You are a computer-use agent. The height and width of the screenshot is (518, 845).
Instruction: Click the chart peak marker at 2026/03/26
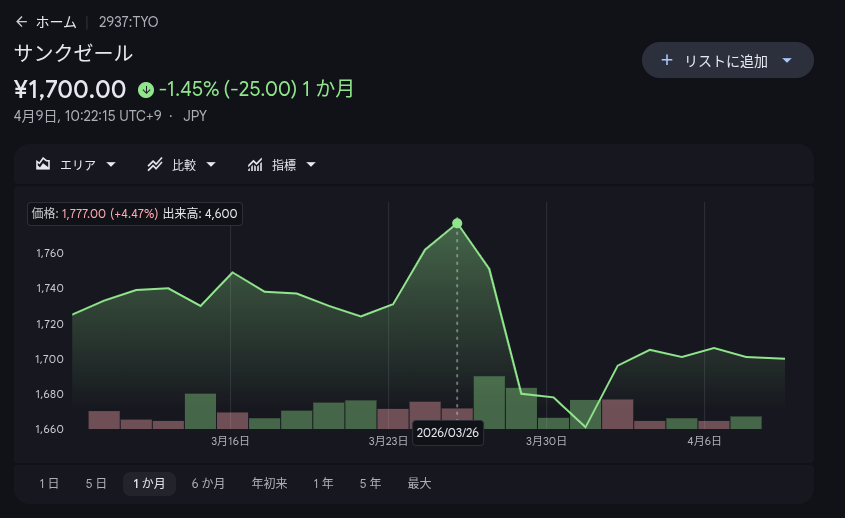457,223
